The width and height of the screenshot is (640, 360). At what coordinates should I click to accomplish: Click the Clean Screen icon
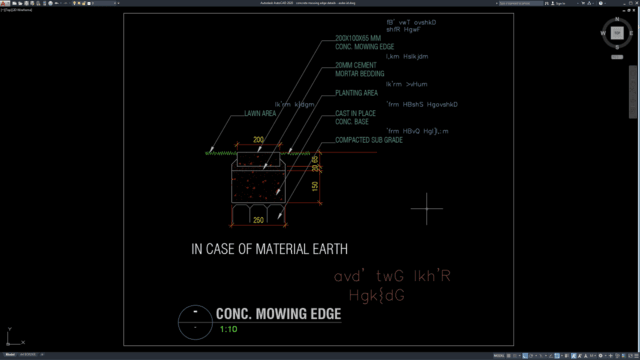pyautogui.click(x=630, y=356)
